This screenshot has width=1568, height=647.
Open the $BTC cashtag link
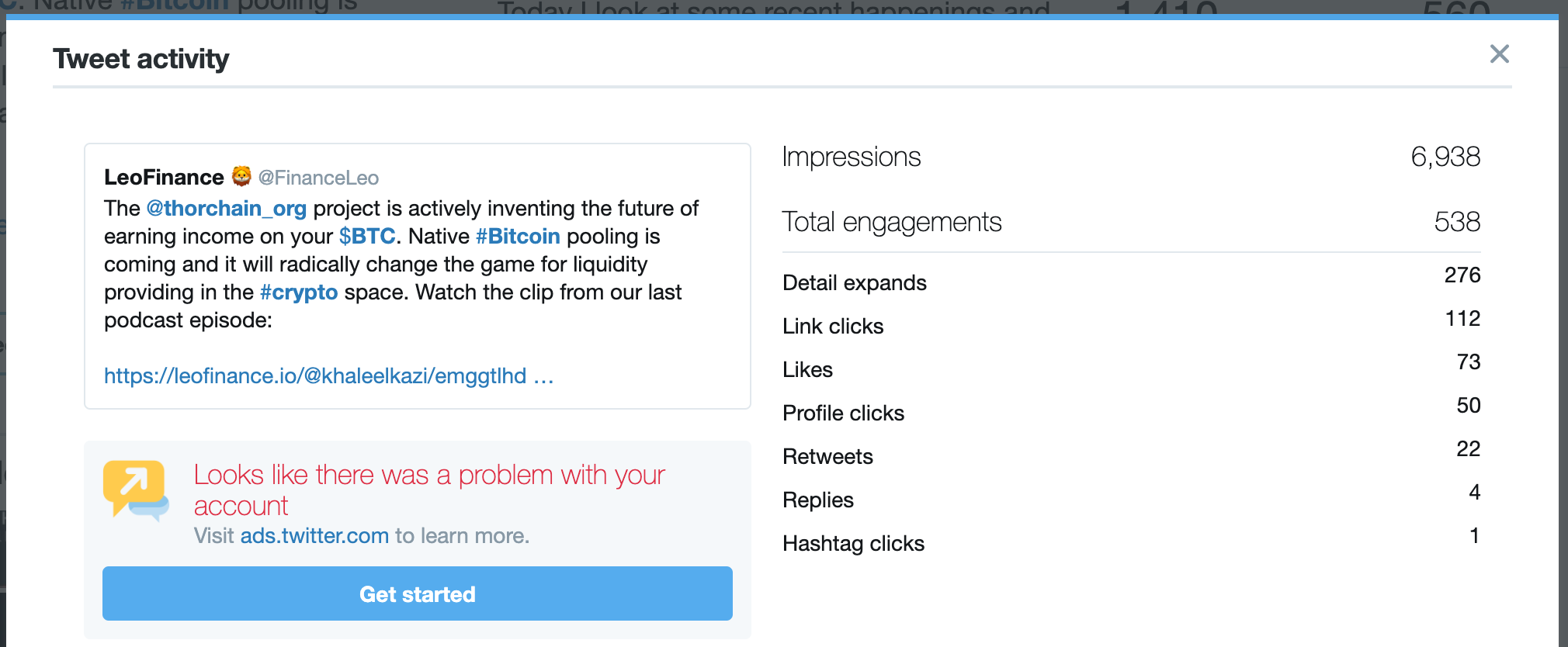367,237
